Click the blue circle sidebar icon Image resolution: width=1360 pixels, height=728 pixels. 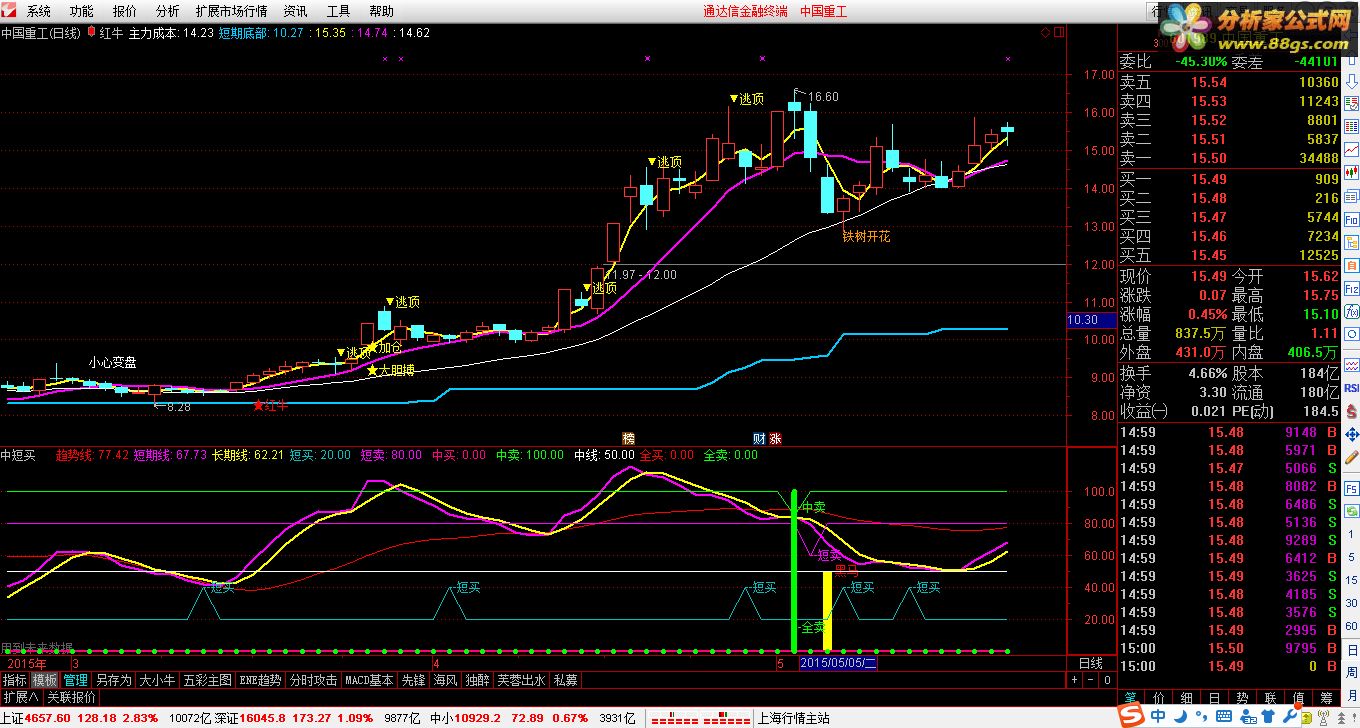[x=1350, y=333]
